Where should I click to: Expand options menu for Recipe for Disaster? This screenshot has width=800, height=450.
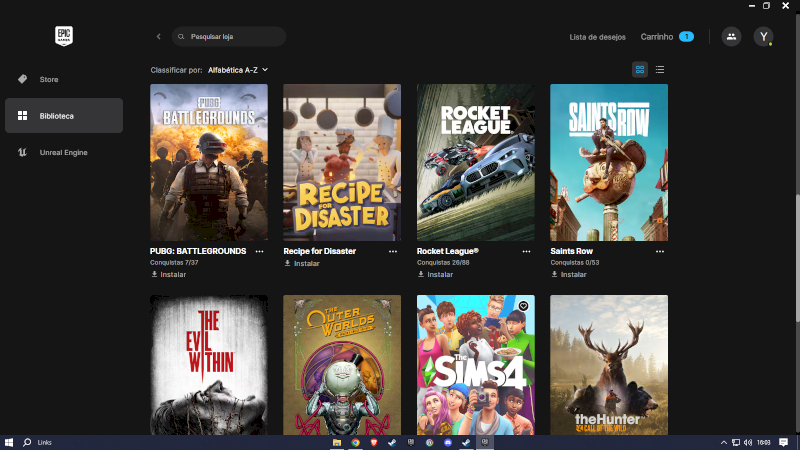click(x=392, y=252)
